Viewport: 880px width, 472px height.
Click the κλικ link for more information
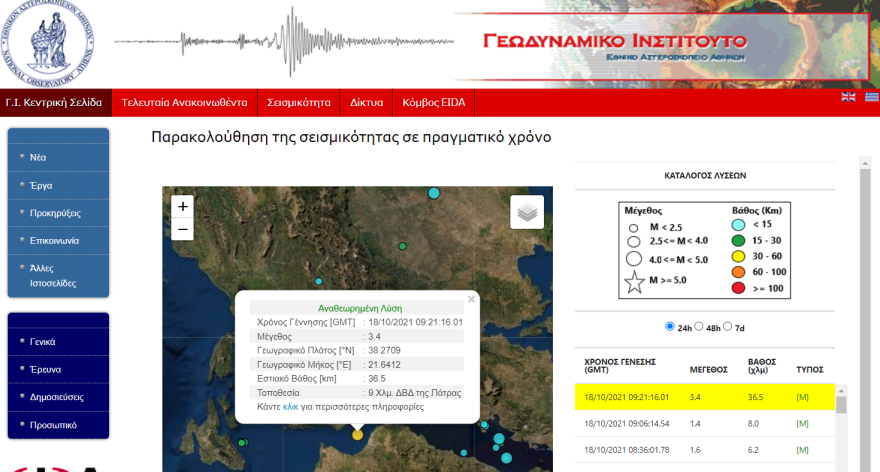pyautogui.click(x=291, y=407)
